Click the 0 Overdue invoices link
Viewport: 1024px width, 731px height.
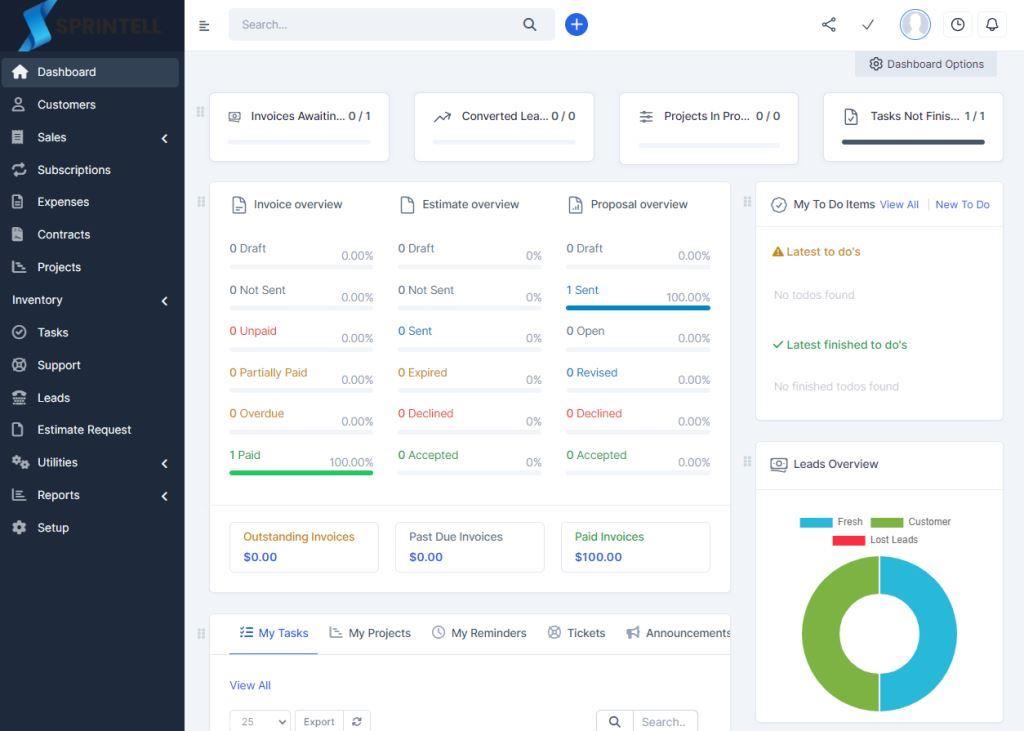pyautogui.click(x=257, y=414)
